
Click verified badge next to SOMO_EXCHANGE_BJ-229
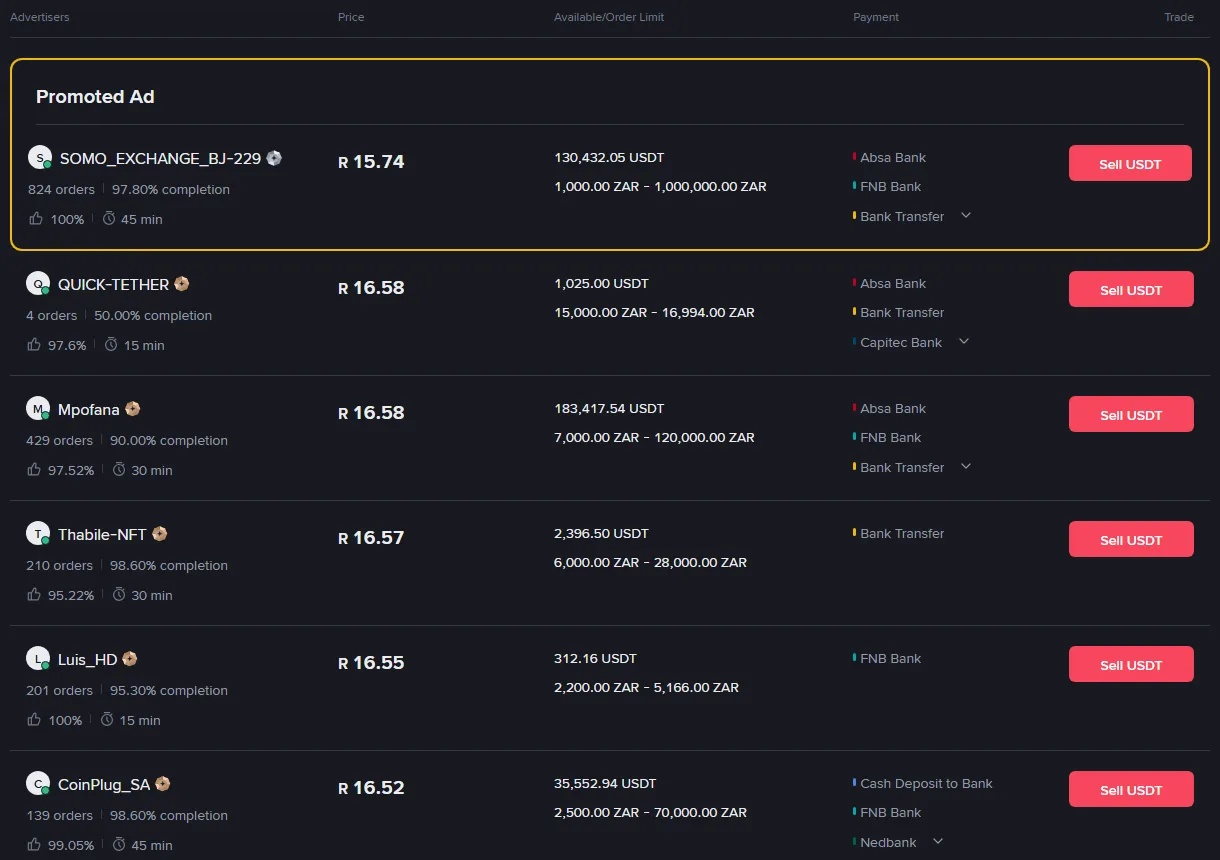click(x=274, y=158)
